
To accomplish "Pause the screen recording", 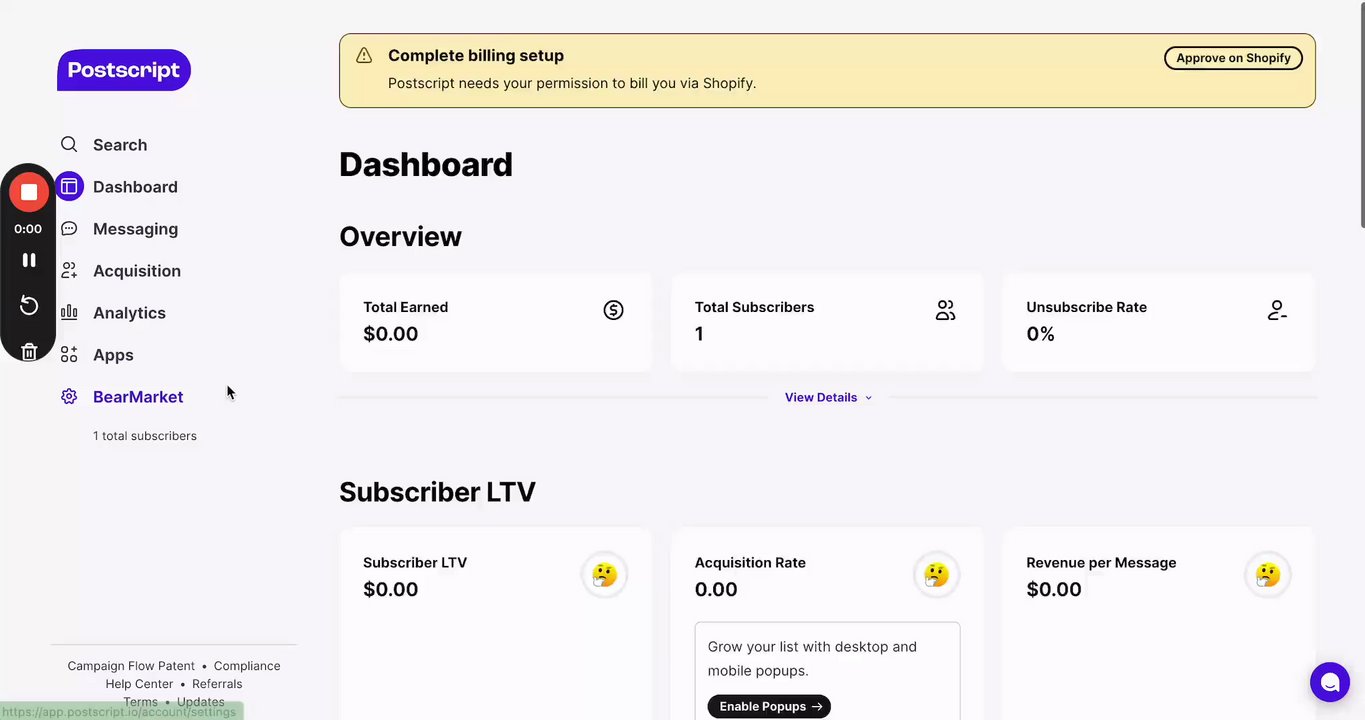I will click(x=29, y=260).
